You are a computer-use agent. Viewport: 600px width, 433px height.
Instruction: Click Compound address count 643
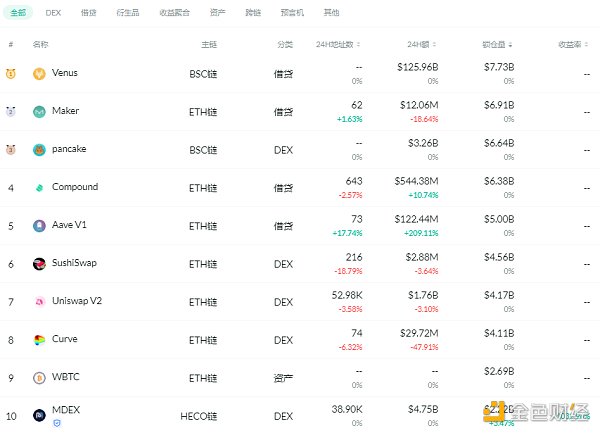pos(354,181)
